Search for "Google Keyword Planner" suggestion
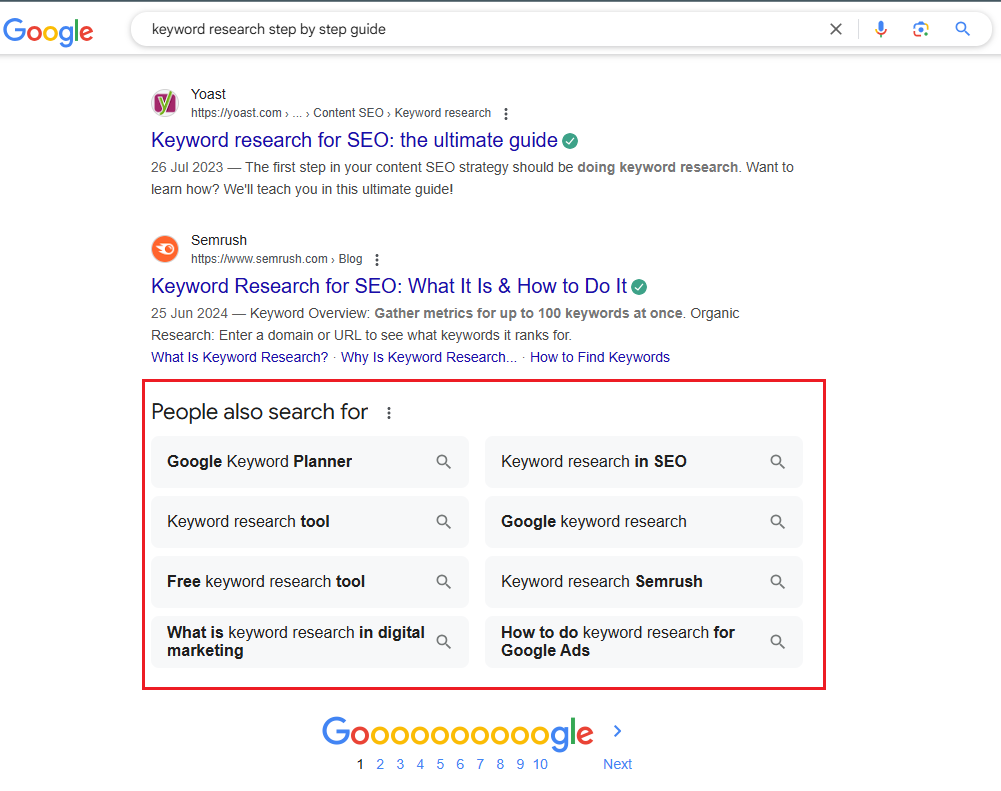The image size is (1001, 791). pos(310,462)
